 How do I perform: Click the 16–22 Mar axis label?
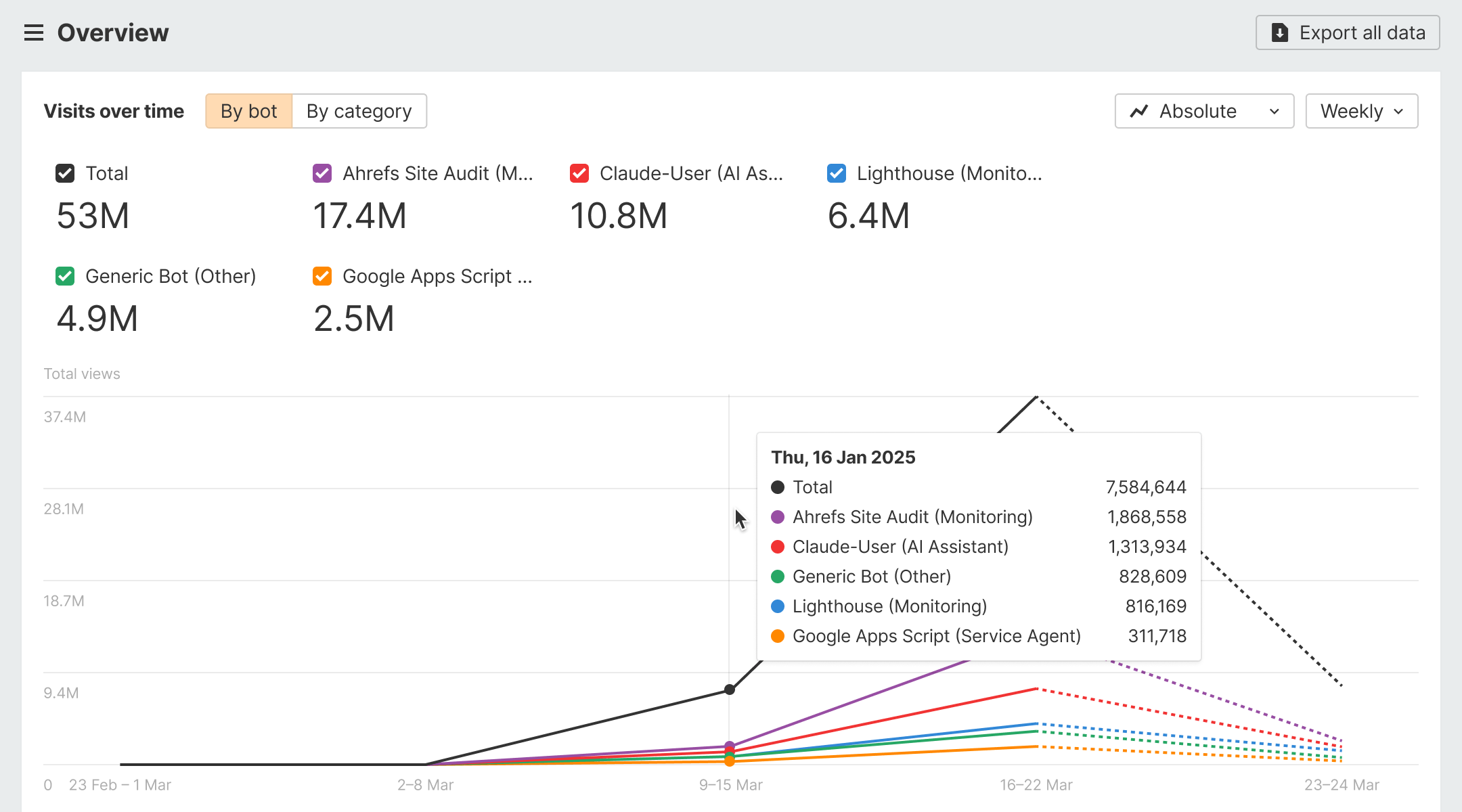pos(1036,785)
